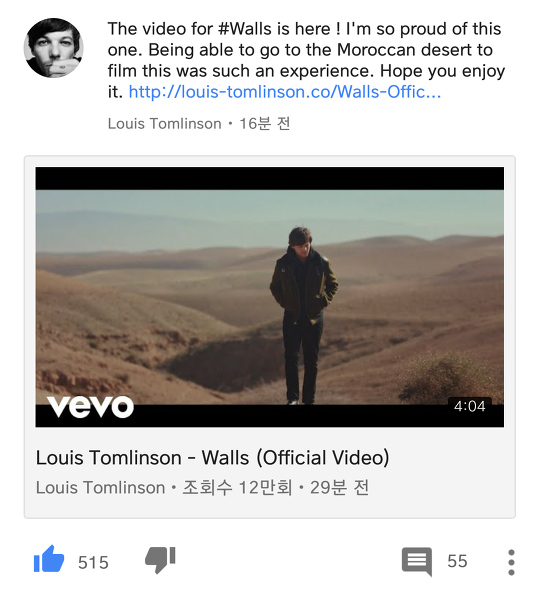Open comments via speech bubble icon
The height and width of the screenshot is (603, 540).
(417, 561)
